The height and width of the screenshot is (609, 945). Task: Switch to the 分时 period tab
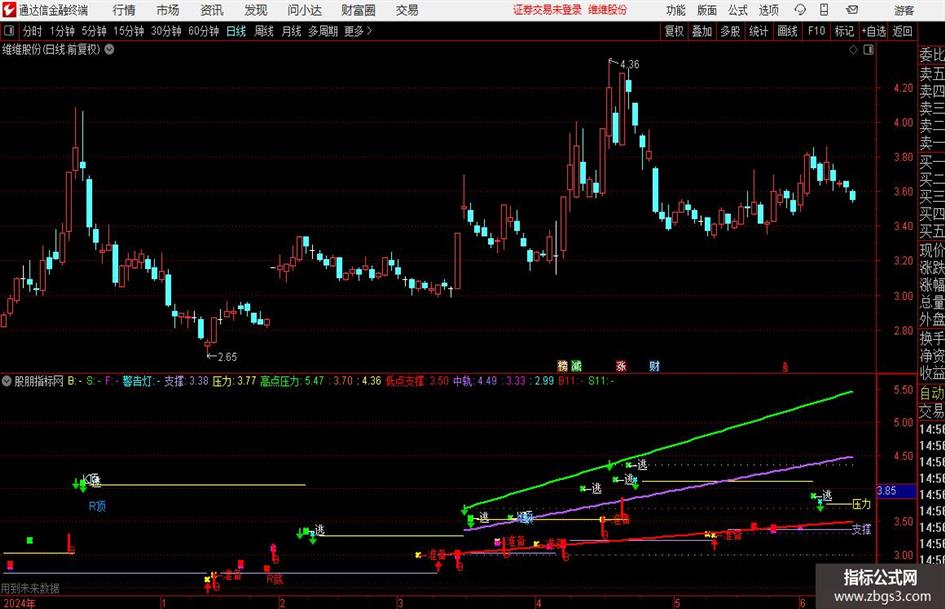click(x=33, y=31)
